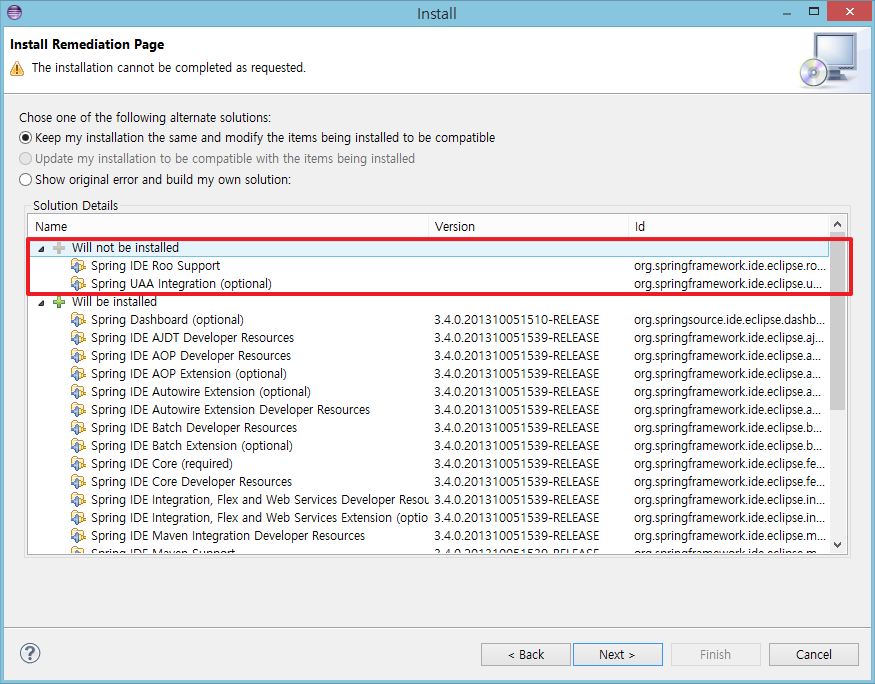Screen dimensions: 875x684
Task: Click the scrollbar down arrow
Action: click(x=837, y=545)
